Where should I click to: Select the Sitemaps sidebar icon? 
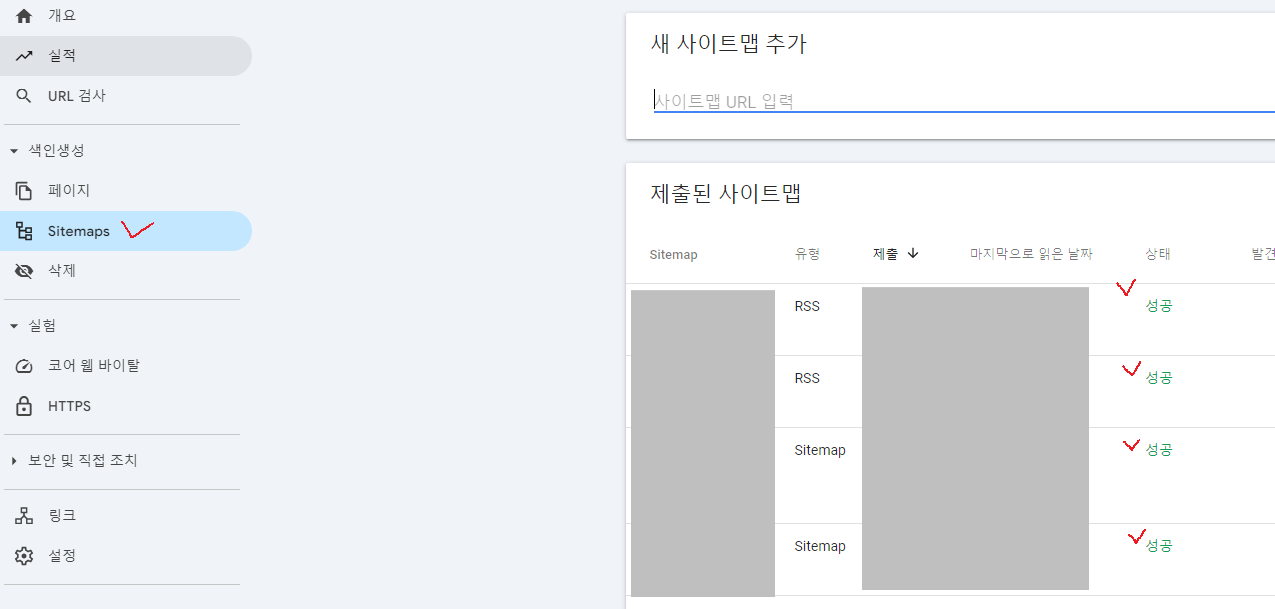click(x=23, y=230)
